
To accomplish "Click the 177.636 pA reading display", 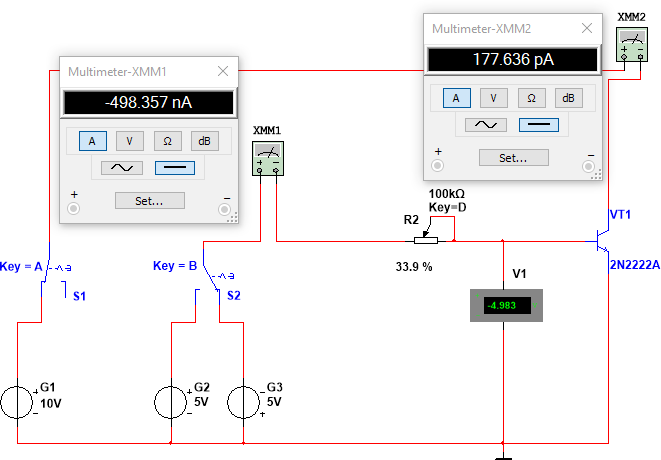I will 513,59.
